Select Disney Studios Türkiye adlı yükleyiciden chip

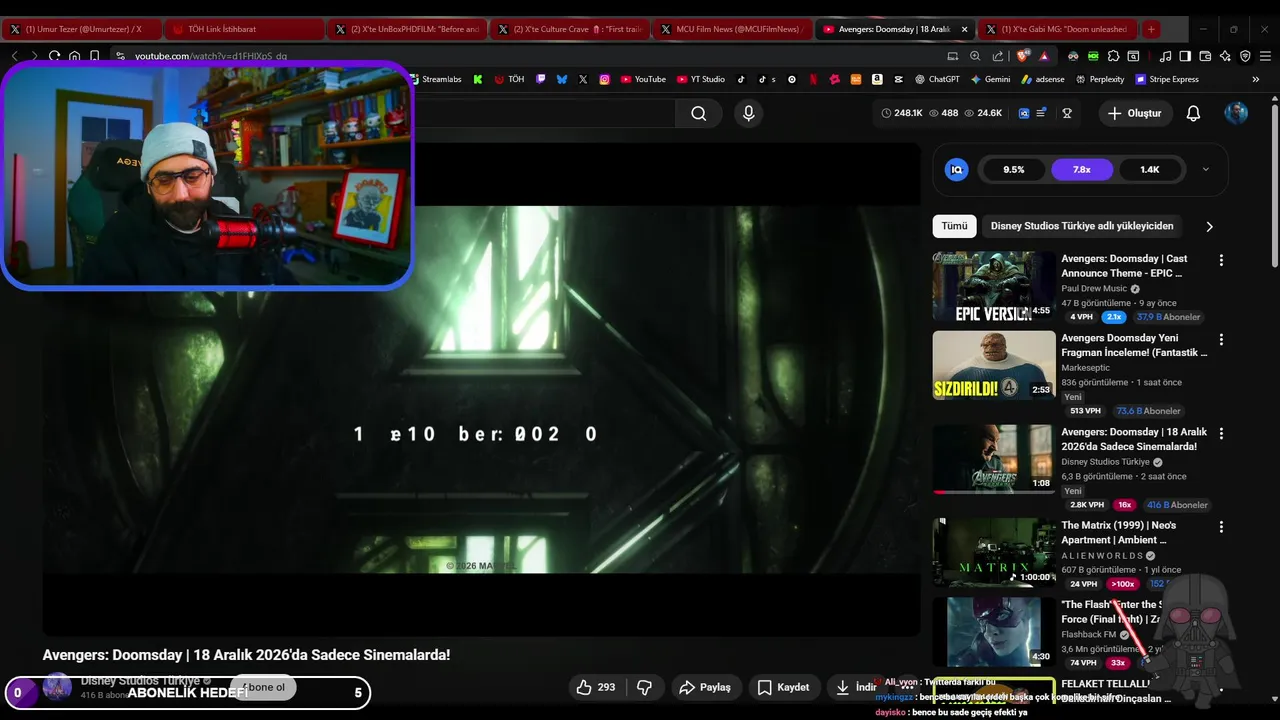pyautogui.click(x=1082, y=226)
